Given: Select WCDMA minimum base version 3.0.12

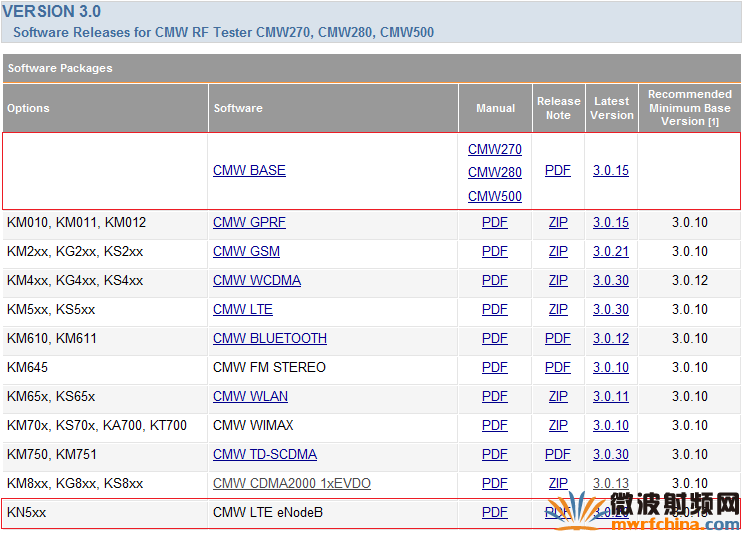Looking at the screenshot, I should (689, 280).
